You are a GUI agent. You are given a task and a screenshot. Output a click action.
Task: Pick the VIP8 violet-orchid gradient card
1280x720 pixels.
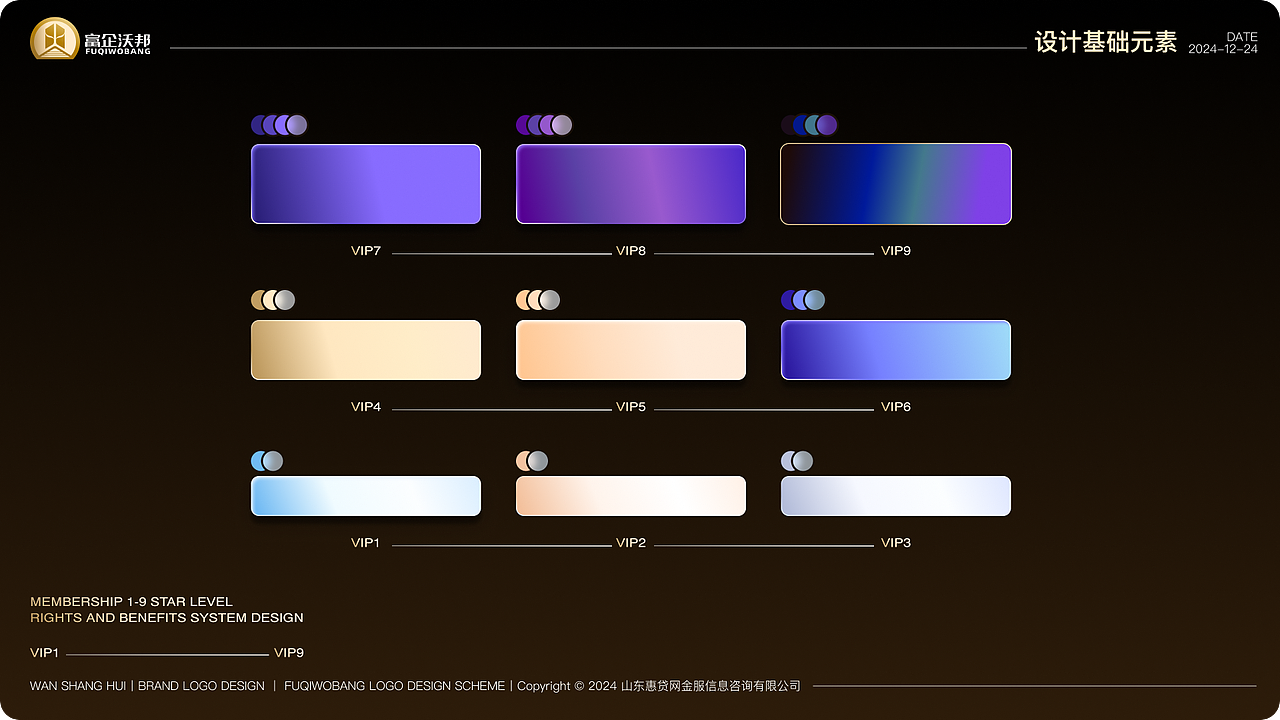point(631,184)
